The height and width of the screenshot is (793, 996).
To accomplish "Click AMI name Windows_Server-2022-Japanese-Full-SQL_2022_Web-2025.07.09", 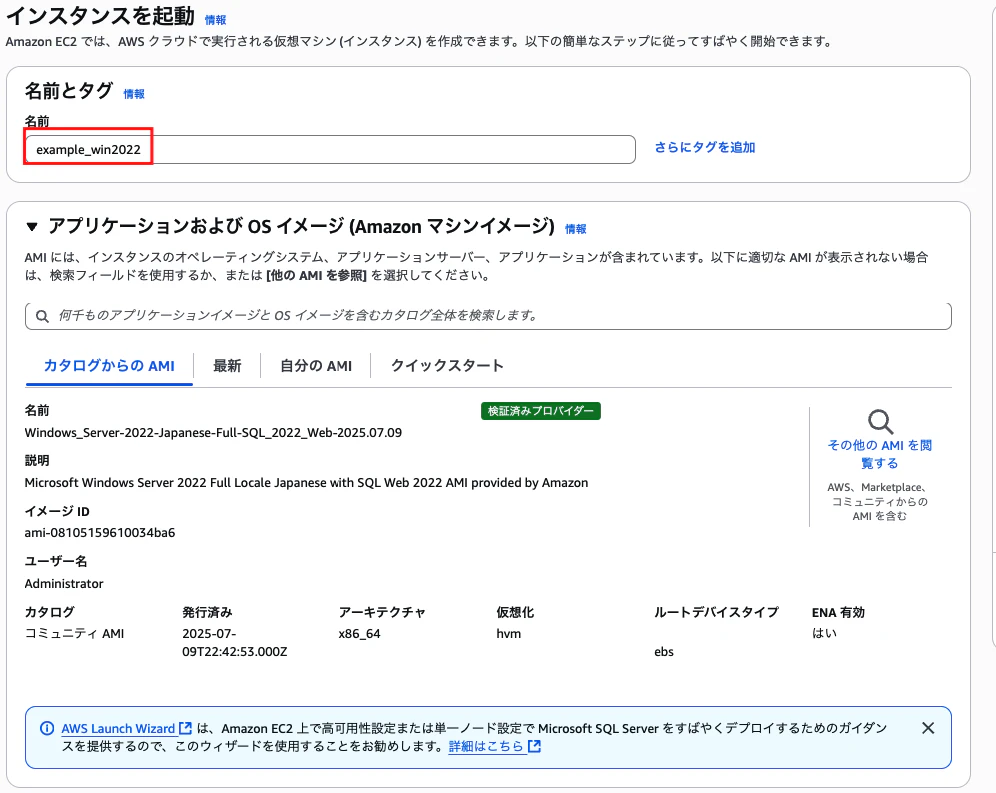I will tap(213, 433).
